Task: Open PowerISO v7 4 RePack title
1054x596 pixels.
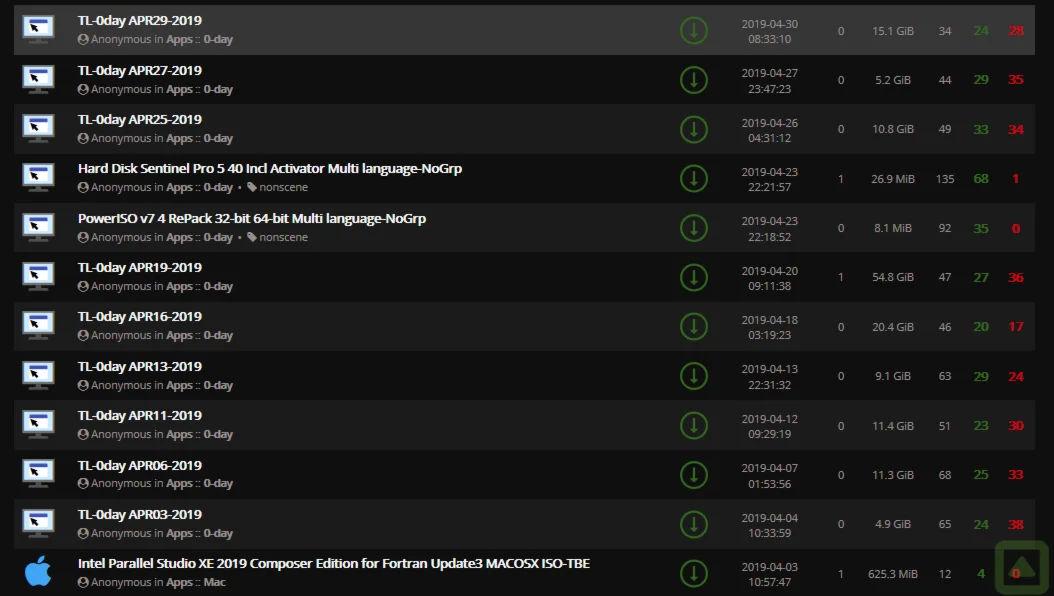Action: (x=252, y=218)
